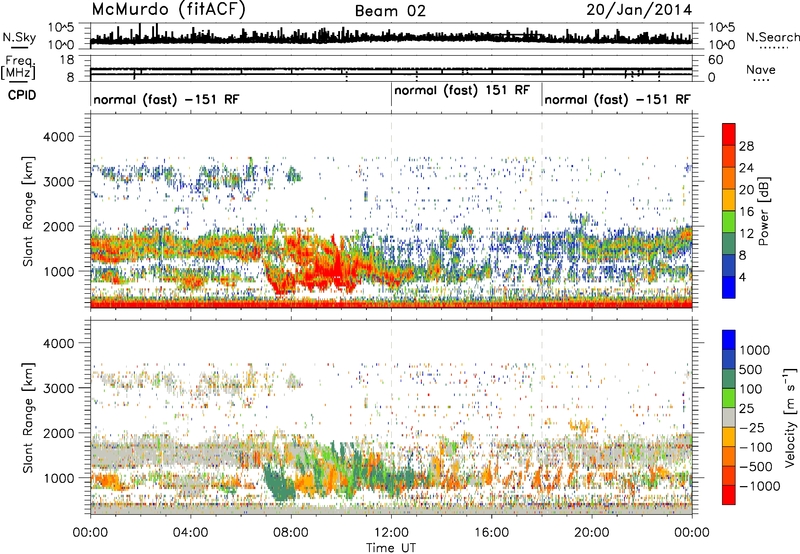Click the Freq. [MHz] axis label
The height and width of the screenshot is (554, 800).
[x=18, y=68]
